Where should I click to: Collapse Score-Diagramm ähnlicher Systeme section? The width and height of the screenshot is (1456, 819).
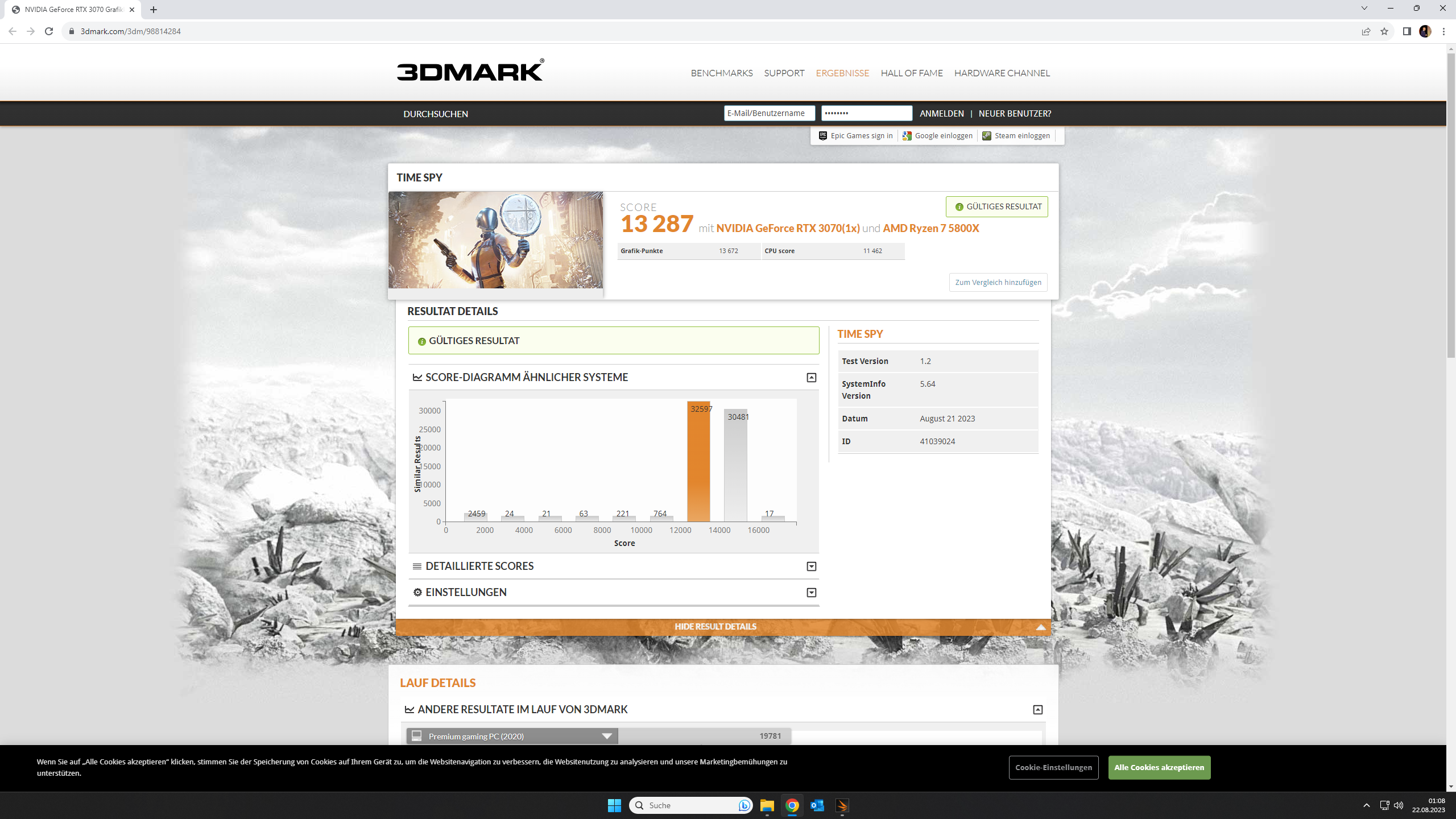click(811, 378)
